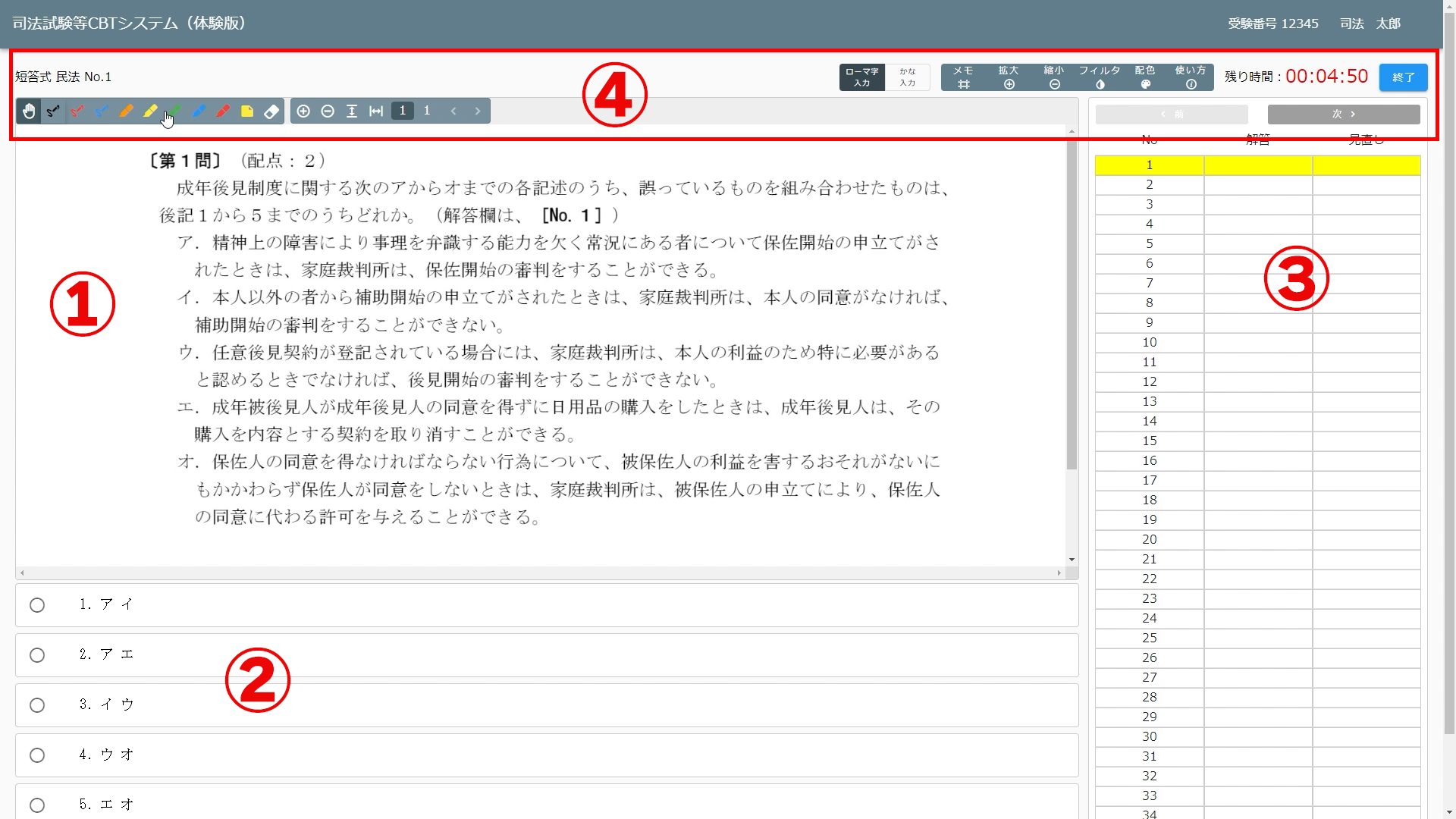Image resolution: width=1456 pixels, height=819 pixels.
Task: Select the hand pan tool
Action: 29,111
